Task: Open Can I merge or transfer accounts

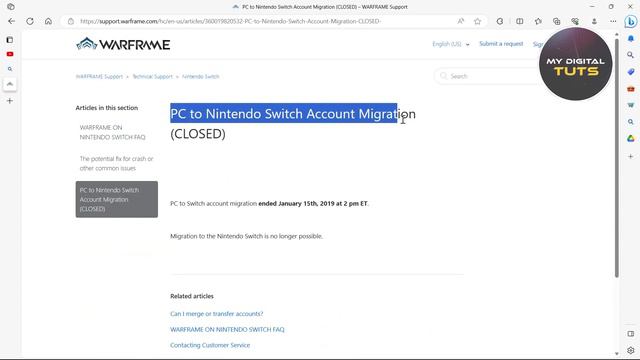Action: click(x=217, y=314)
